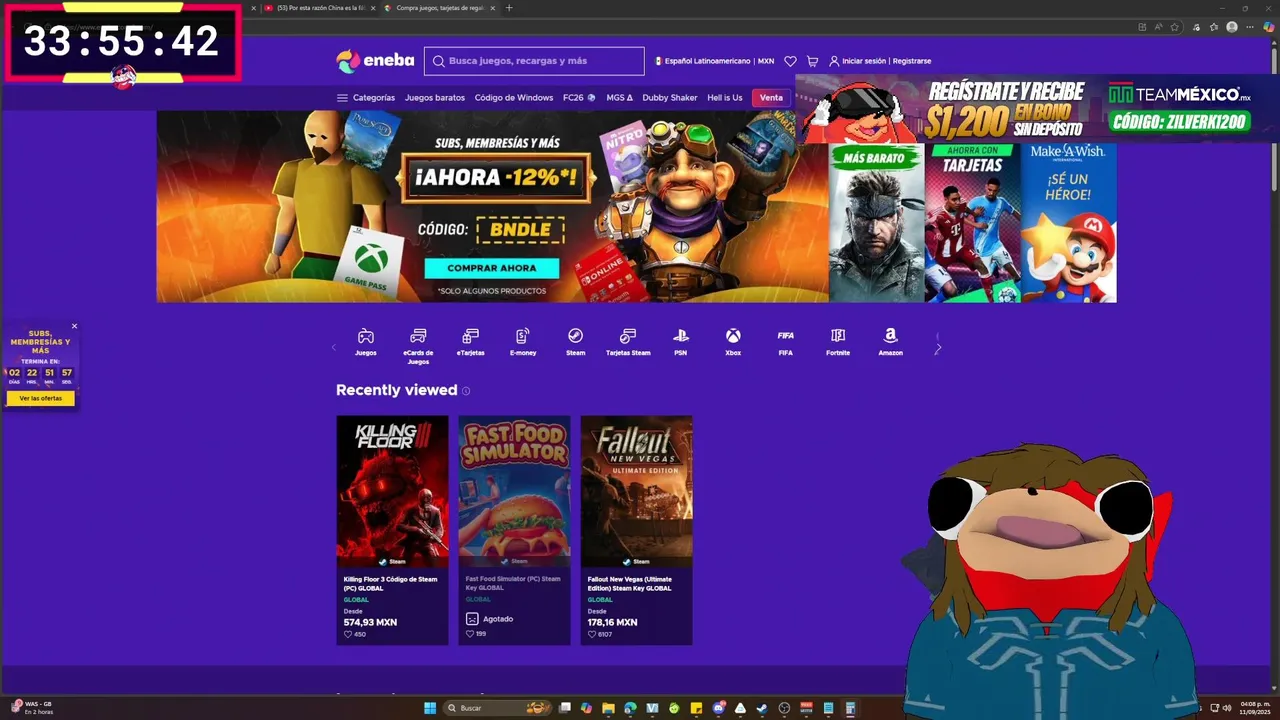The height and width of the screenshot is (720, 1280).
Task: Click 'Fallout New Vegas (Ultimate Edition)' title text
Action: pos(630,583)
